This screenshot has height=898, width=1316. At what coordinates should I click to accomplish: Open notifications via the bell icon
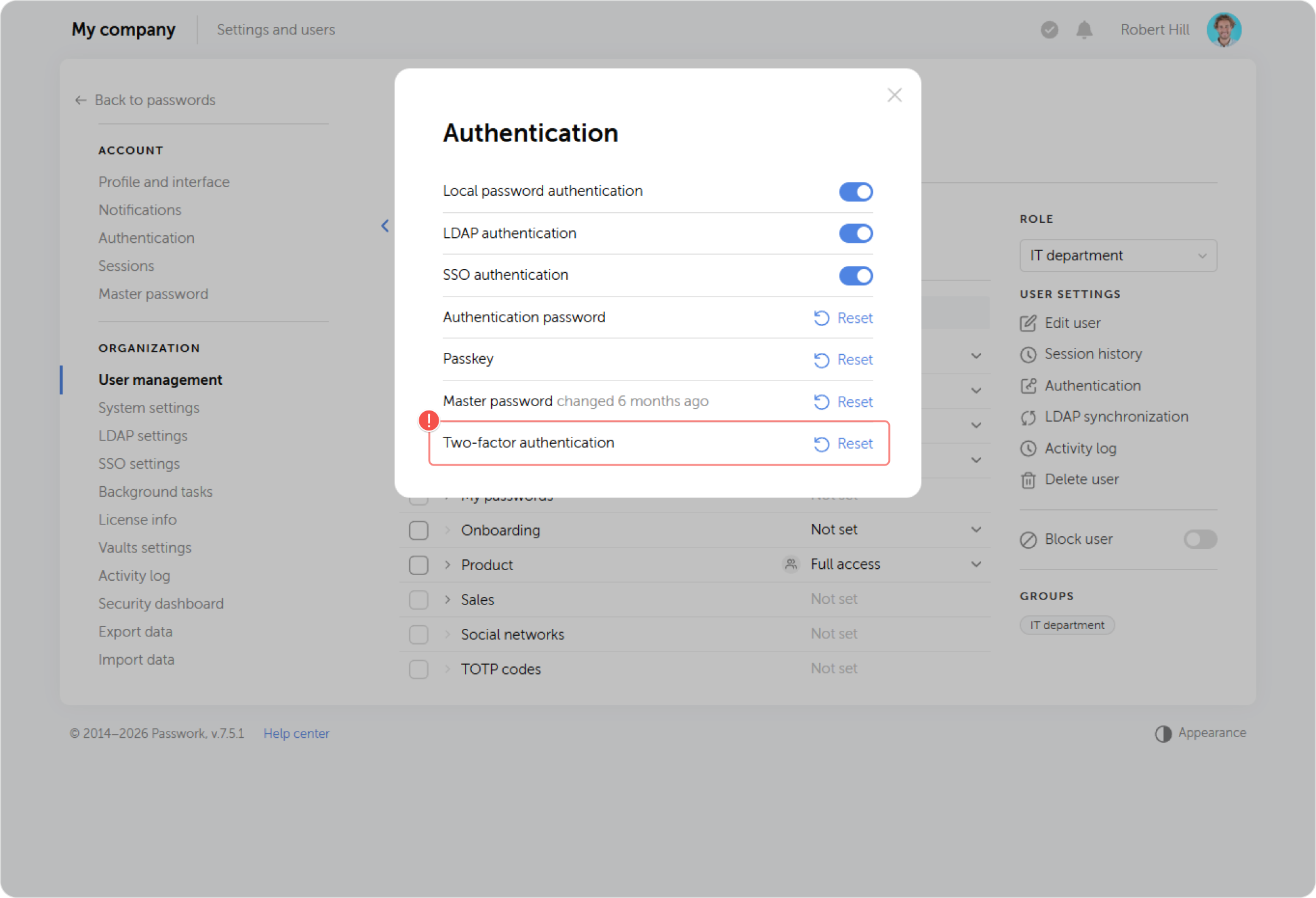pyautogui.click(x=1084, y=29)
